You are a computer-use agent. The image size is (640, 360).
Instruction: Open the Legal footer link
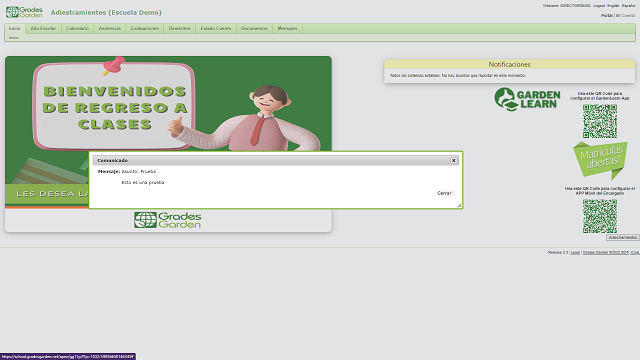point(575,253)
